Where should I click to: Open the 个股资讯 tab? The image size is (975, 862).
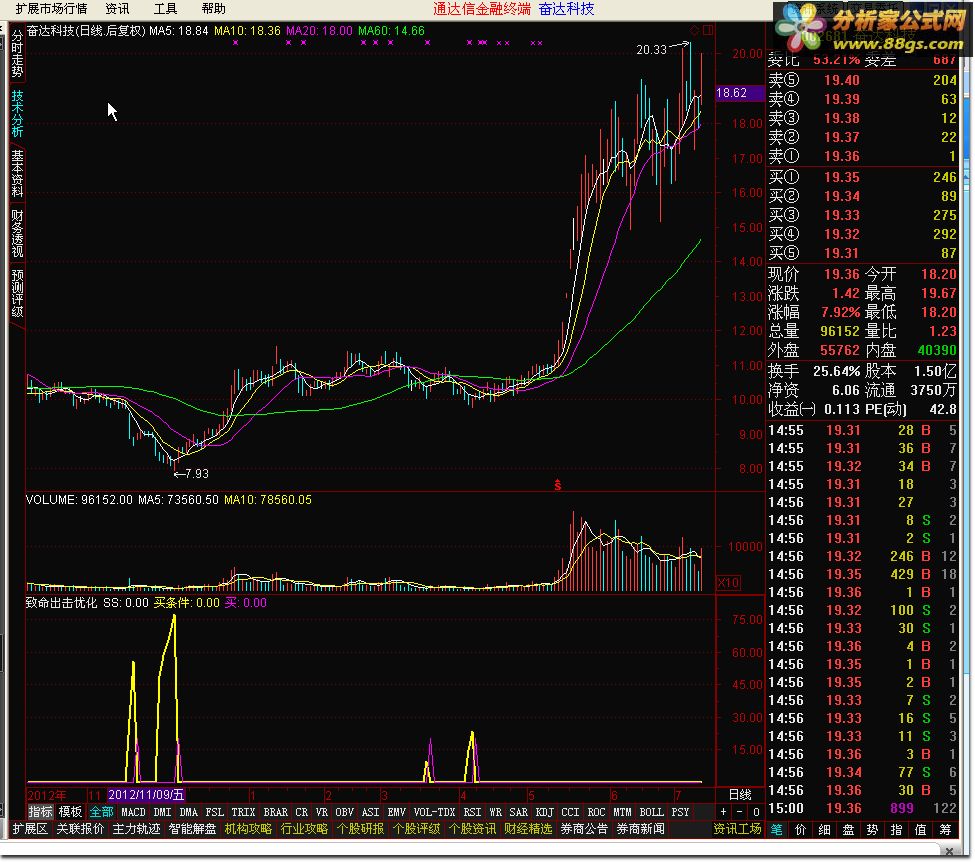pyautogui.click(x=472, y=829)
